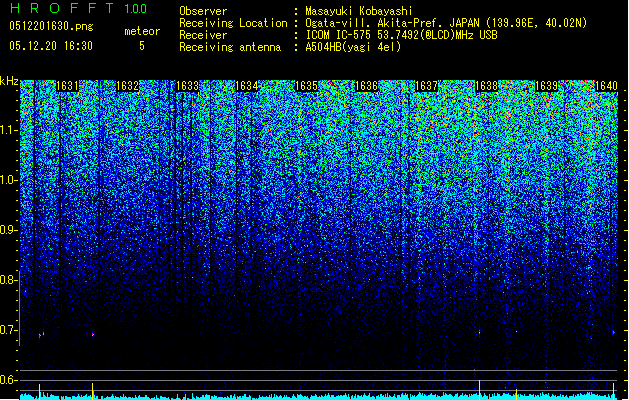Click the bottom yellow marker between 1631 and 1632
Image resolution: width=629 pixels, height=400 pixels.
[93, 391]
